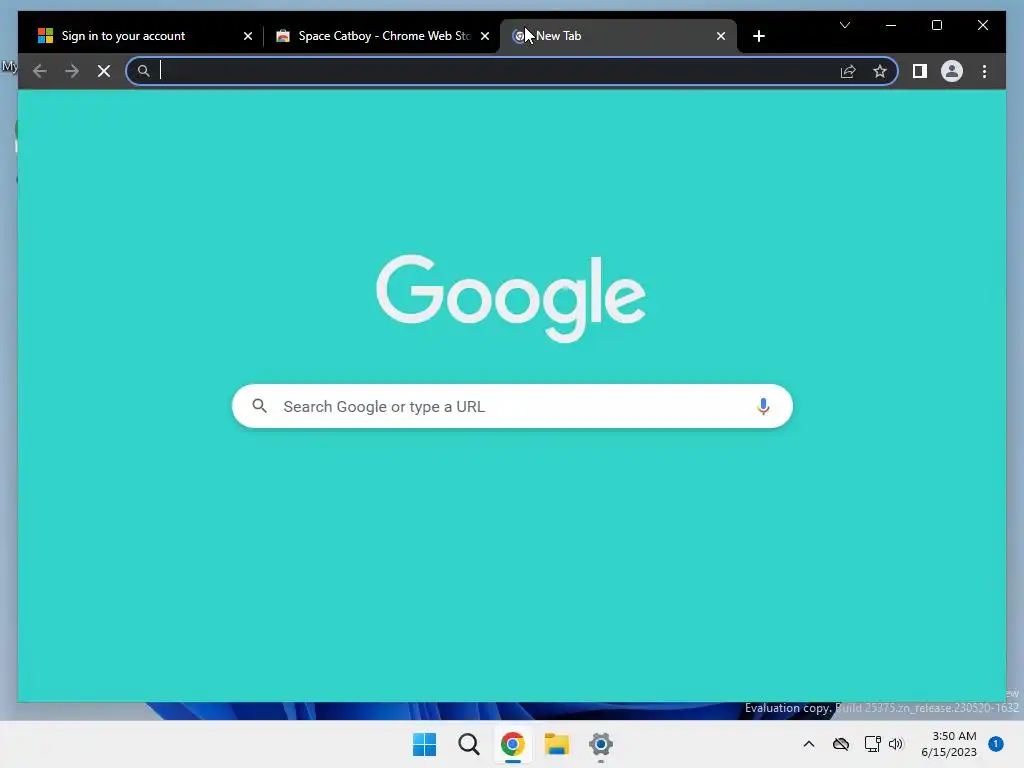The image size is (1024, 768).
Task: Click the OneDrive cloud tray icon
Action: click(840, 744)
